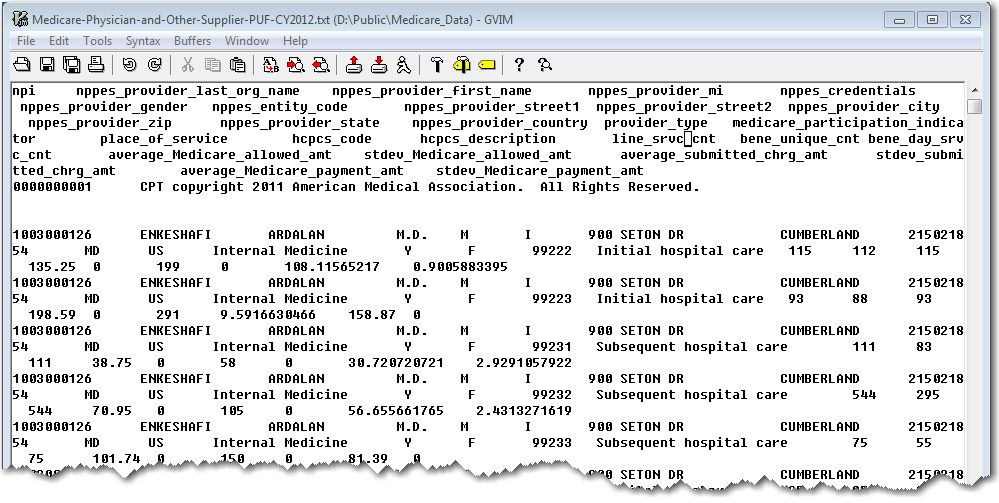Open the Find and Replace icon
This screenshot has width=999, height=503.
pyautogui.click(x=271, y=65)
